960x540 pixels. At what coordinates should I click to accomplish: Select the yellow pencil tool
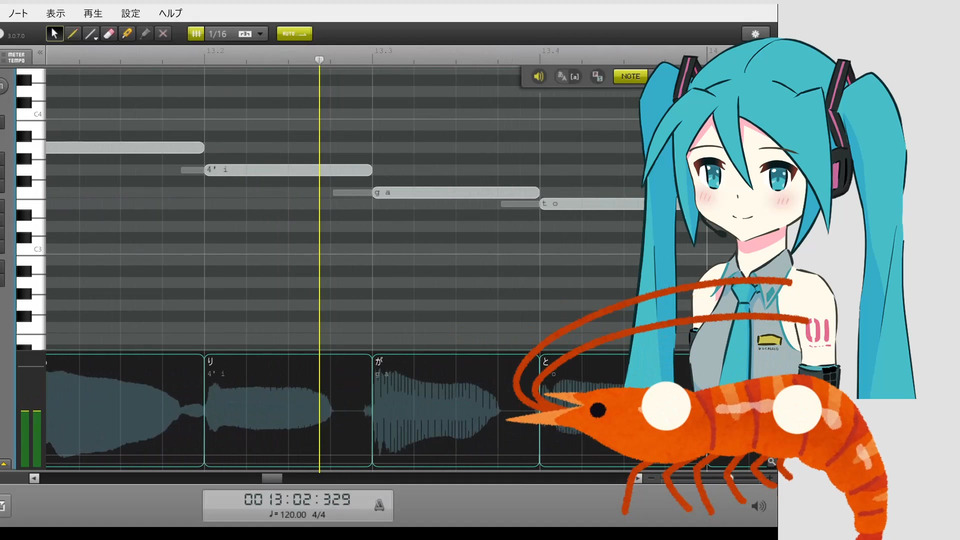(72, 34)
